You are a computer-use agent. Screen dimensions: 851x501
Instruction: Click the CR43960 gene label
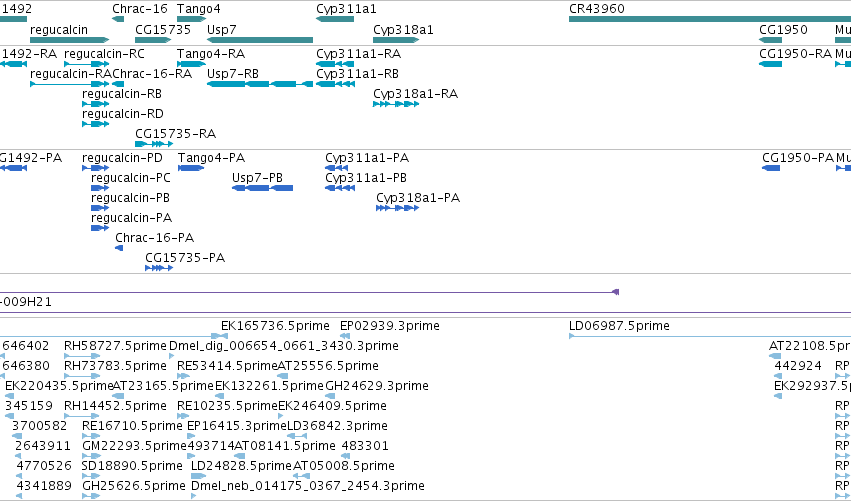point(596,9)
